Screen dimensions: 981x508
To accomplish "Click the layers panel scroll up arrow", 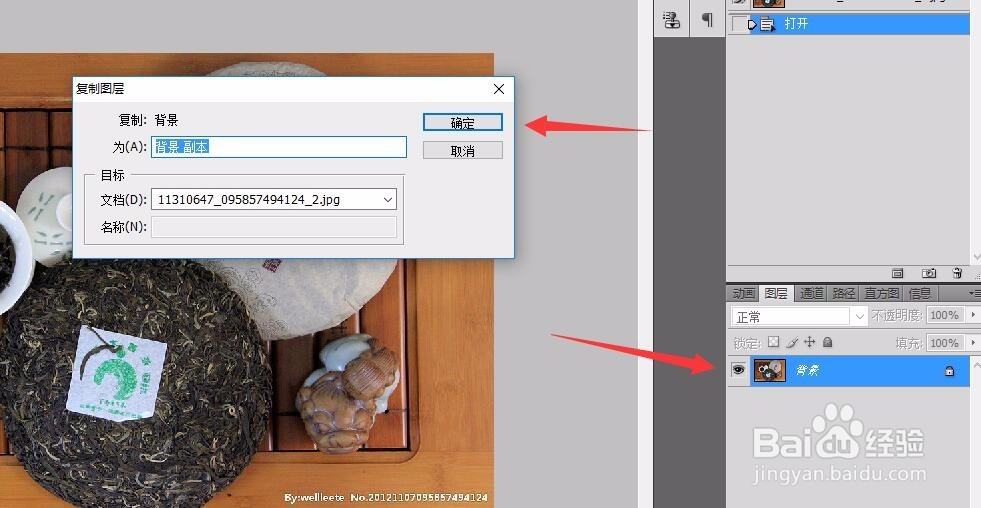I will pyautogui.click(x=976, y=363).
